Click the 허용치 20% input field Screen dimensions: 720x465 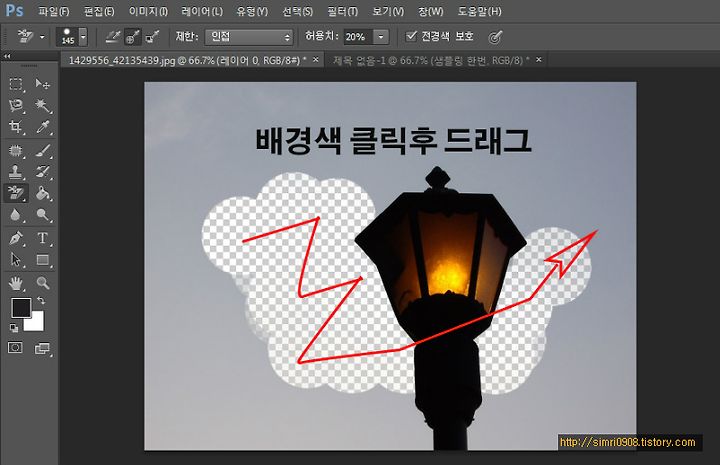click(358, 37)
